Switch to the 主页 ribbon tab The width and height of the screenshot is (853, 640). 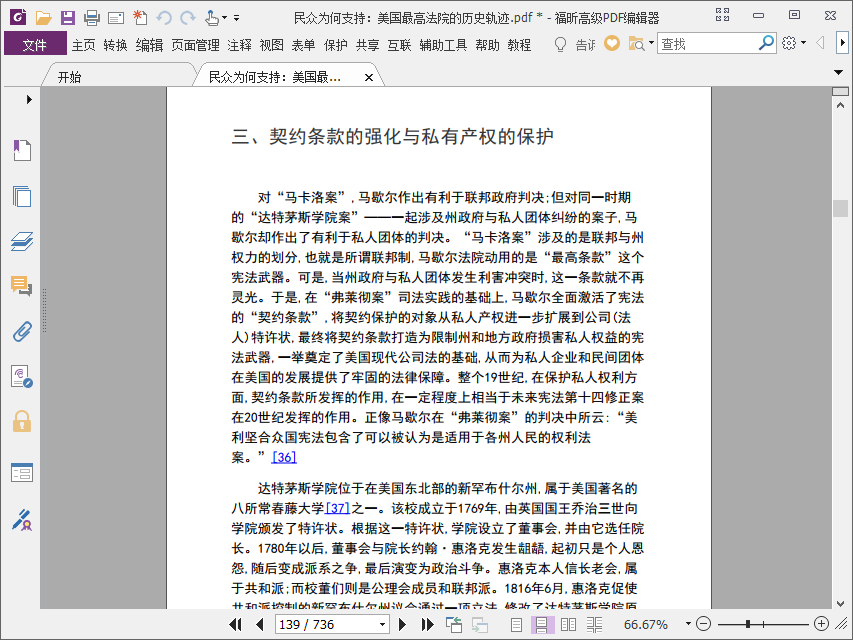83,45
